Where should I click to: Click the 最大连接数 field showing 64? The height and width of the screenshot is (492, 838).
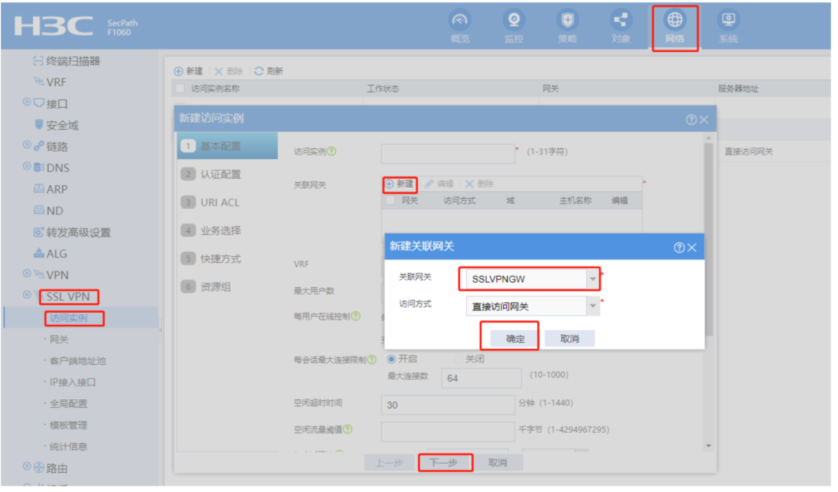coord(481,378)
